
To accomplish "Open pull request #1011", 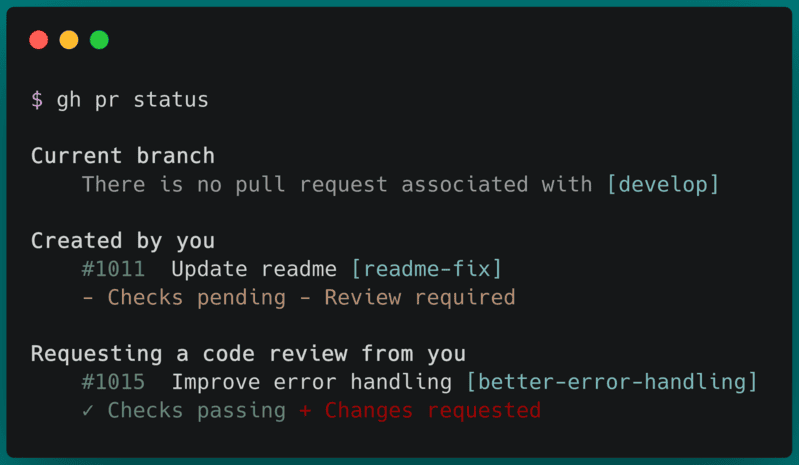I will pos(114,269).
